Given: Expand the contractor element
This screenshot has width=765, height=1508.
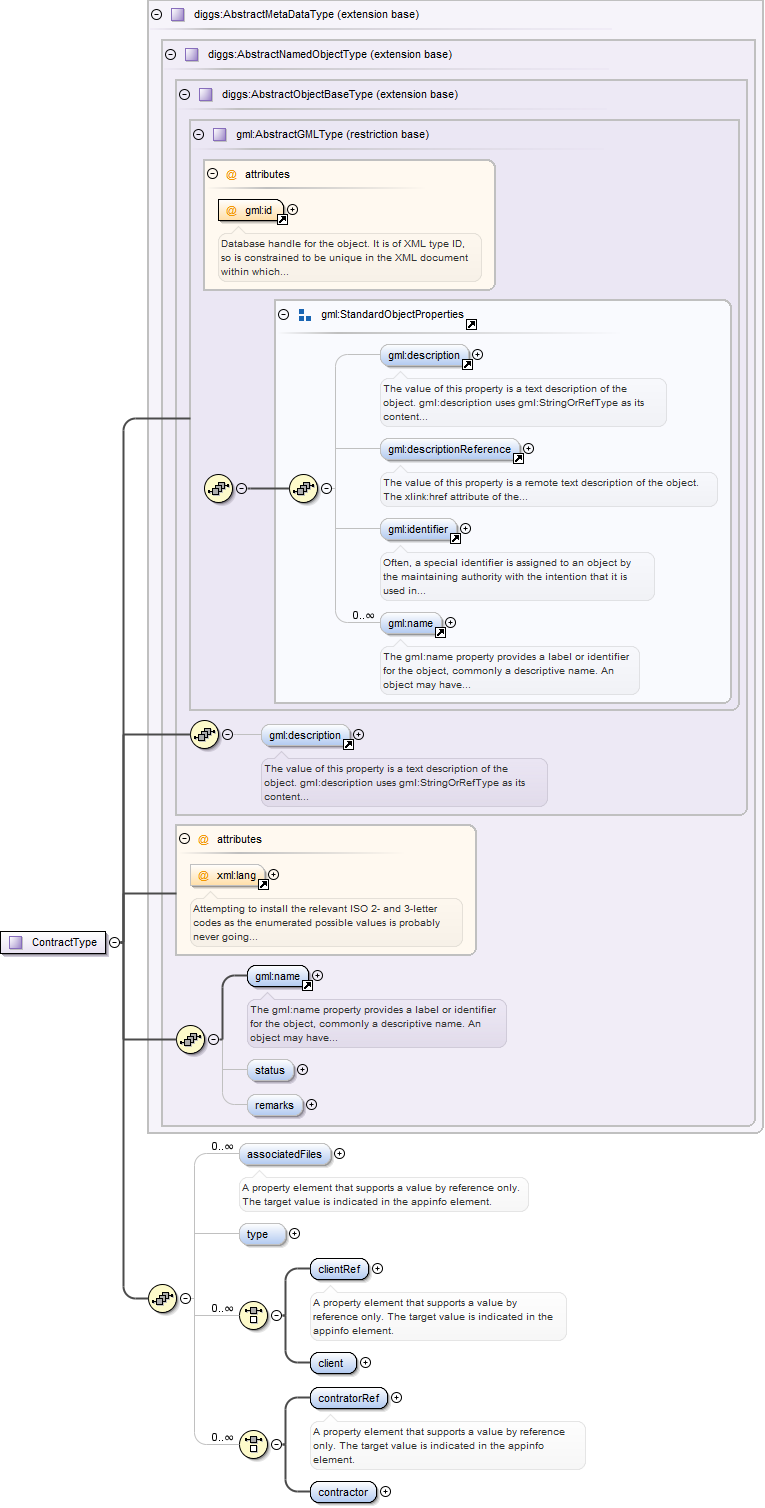Looking at the screenshot, I should (x=386, y=1492).
